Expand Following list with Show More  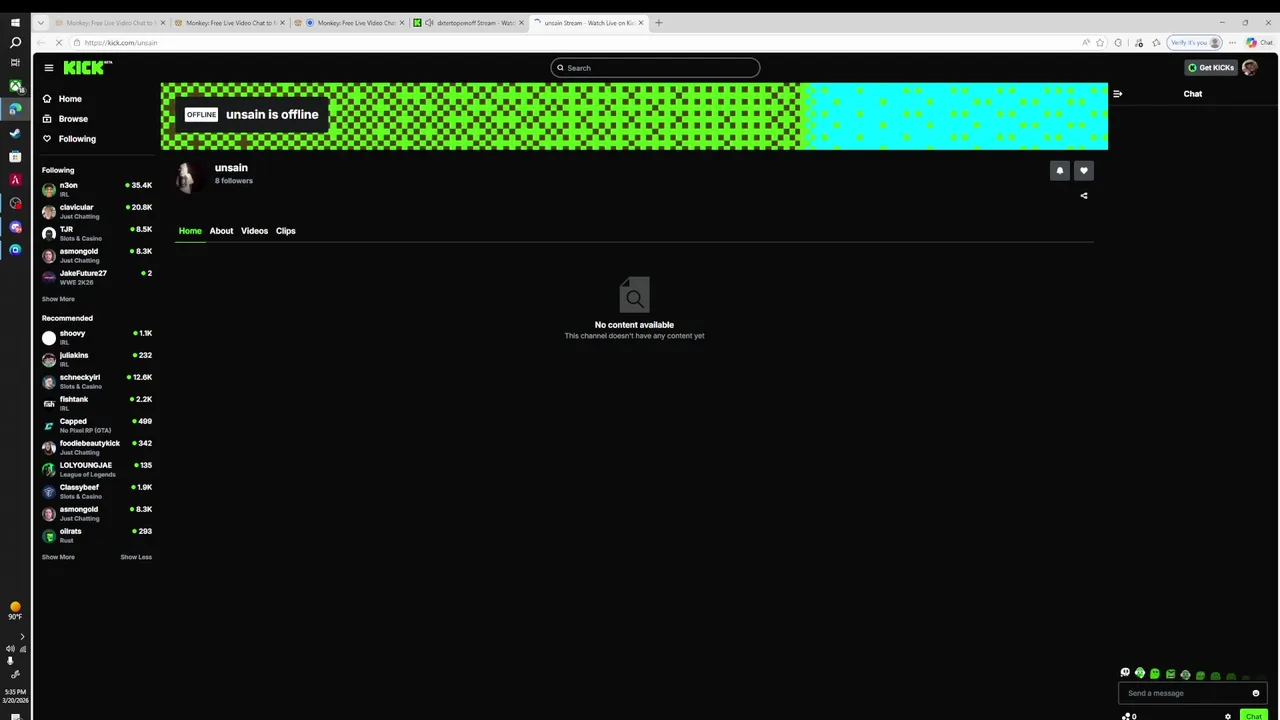[58, 299]
